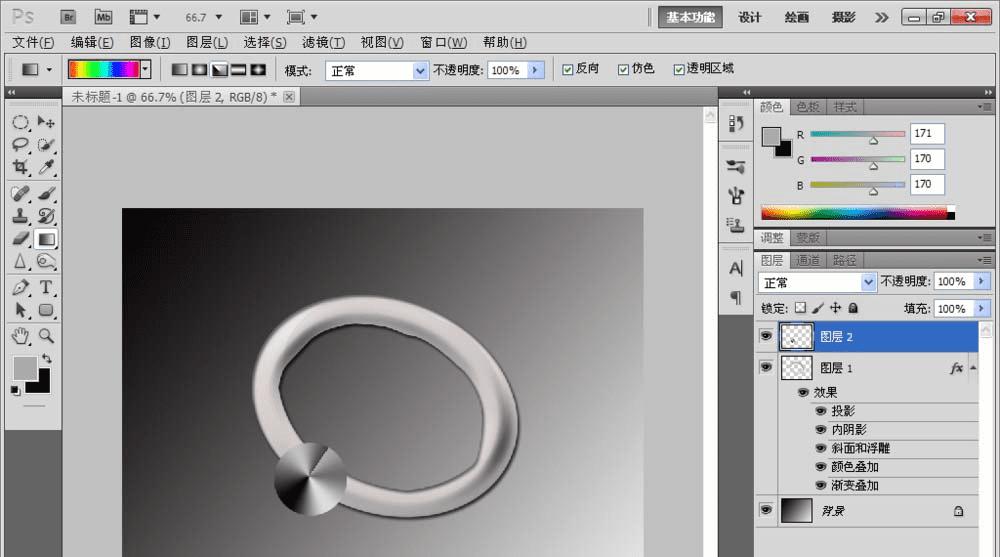The image size is (1000, 557).
Task: Open the 滤镜 (Filter) menu
Action: 323,42
